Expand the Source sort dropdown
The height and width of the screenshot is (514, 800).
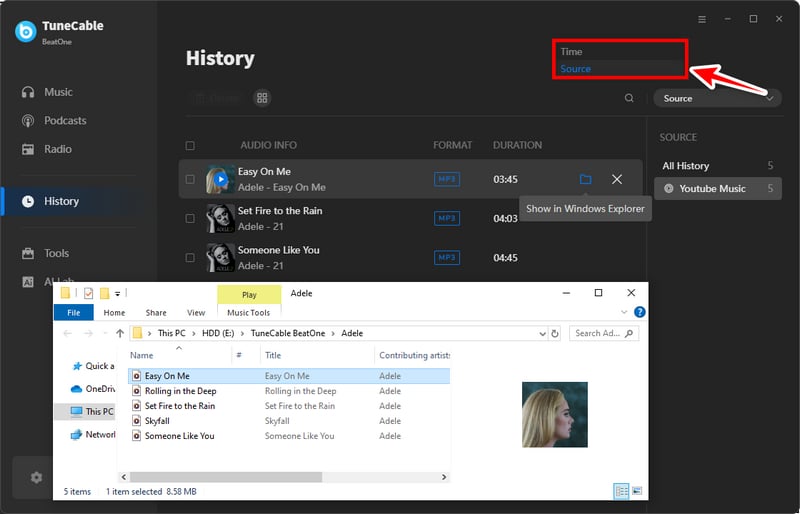[x=717, y=99]
